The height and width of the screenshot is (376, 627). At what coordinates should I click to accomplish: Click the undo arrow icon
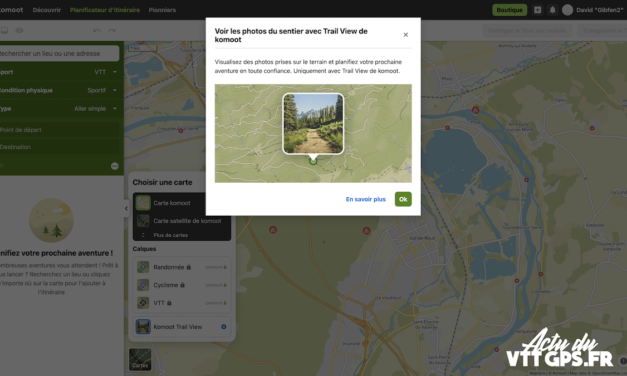96,30
